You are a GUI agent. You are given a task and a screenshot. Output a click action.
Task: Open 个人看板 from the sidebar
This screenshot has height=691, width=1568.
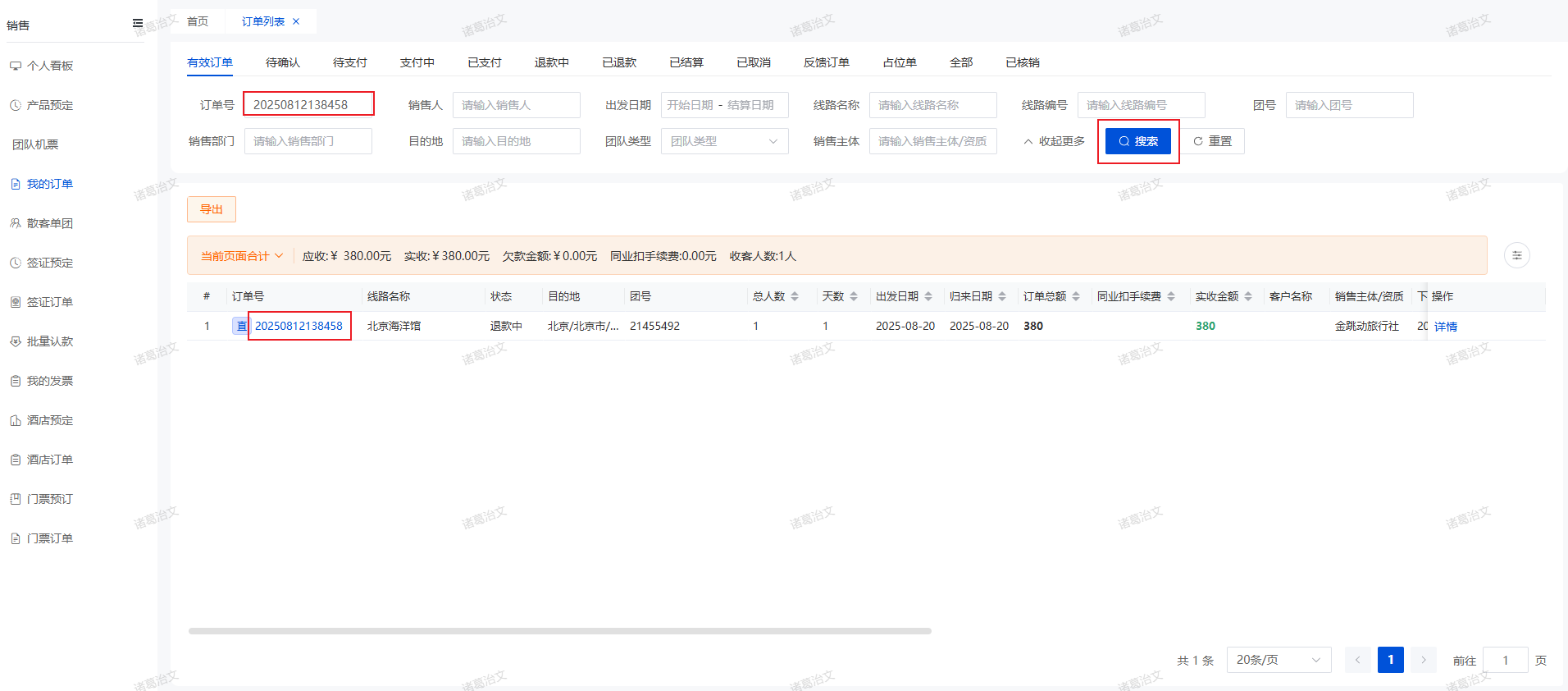click(49, 66)
